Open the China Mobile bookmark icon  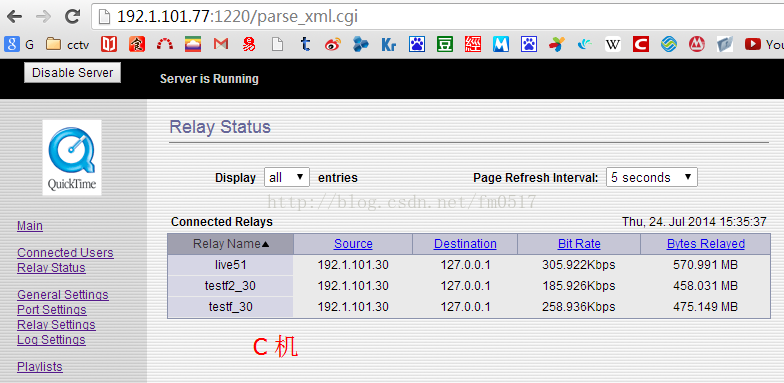coord(668,44)
